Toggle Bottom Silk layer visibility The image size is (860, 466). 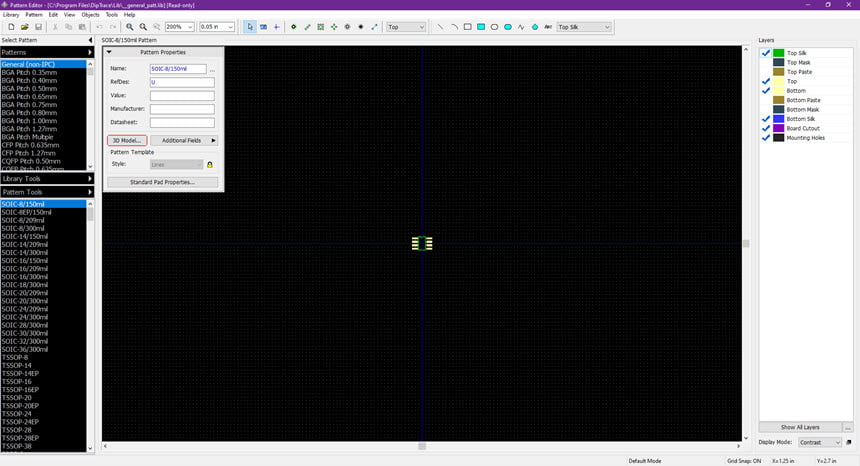click(x=766, y=119)
